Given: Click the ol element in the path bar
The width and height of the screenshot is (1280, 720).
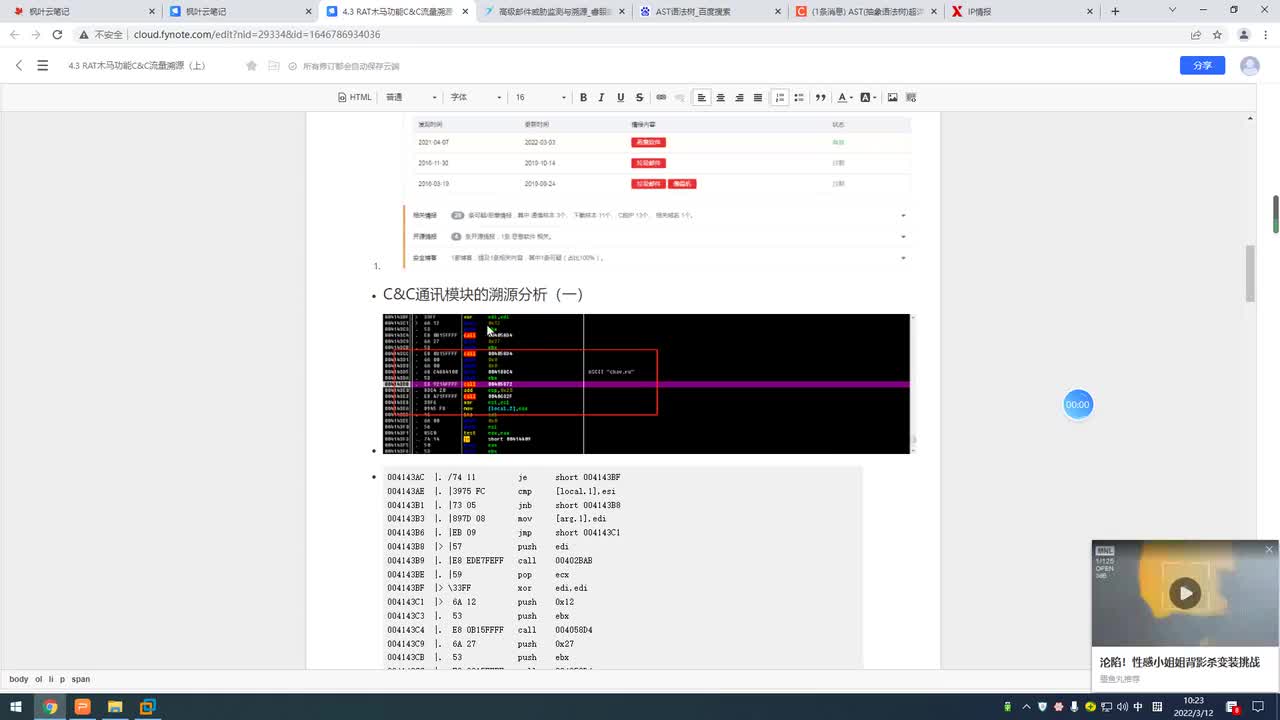Looking at the screenshot, I should tap(38, 679).
